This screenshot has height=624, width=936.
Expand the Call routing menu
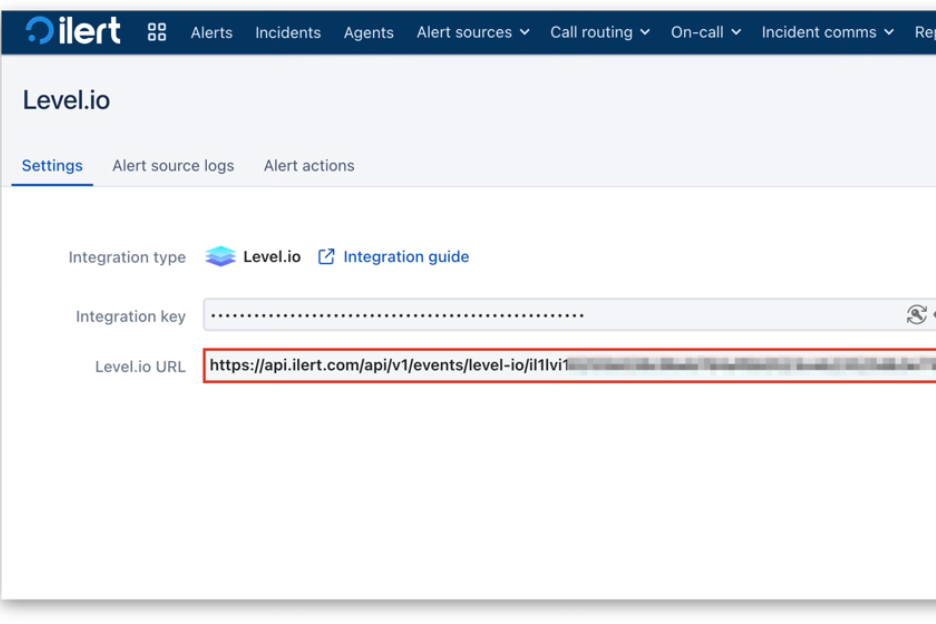tap(600, 32)
